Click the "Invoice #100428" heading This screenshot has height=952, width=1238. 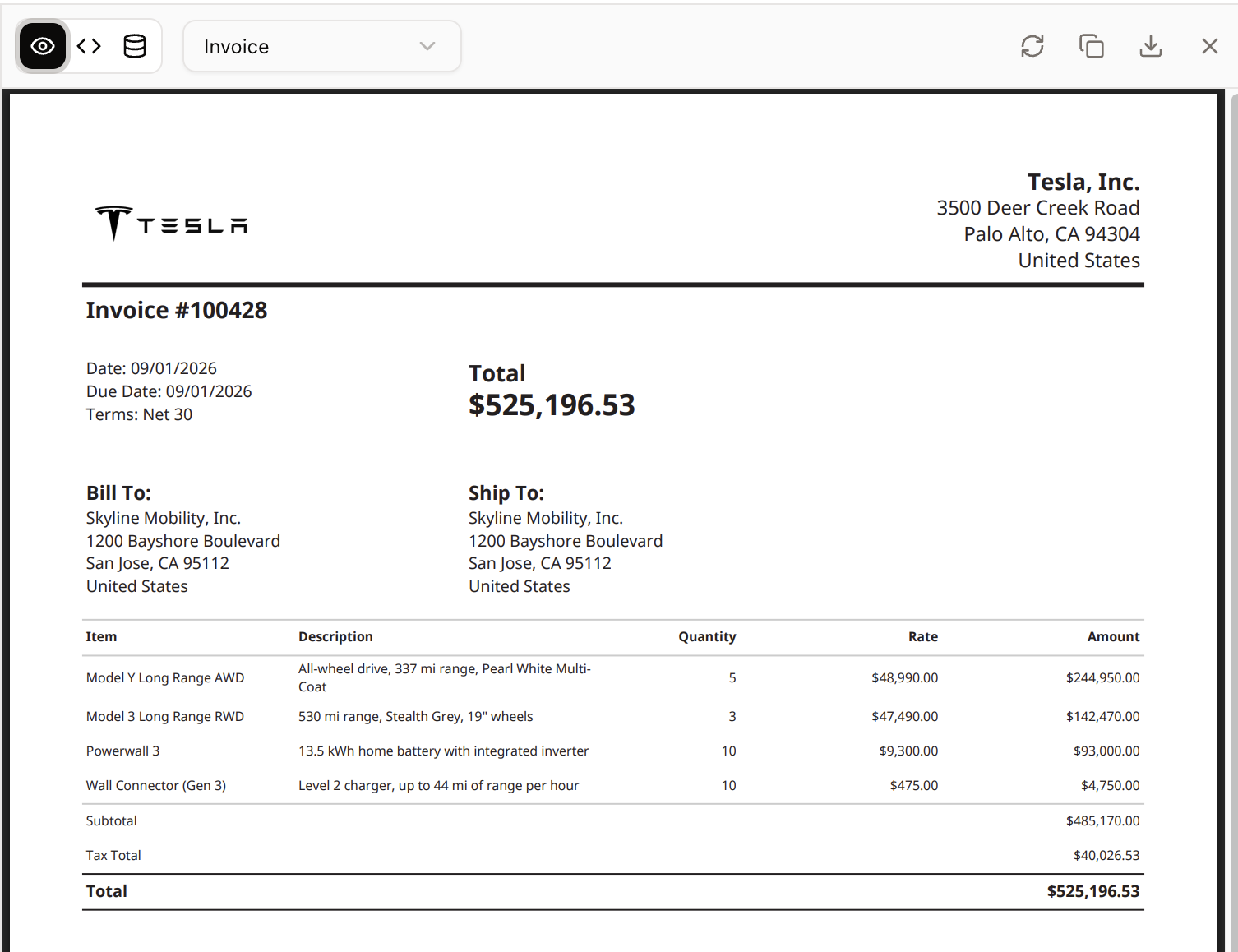click(177, 310)
